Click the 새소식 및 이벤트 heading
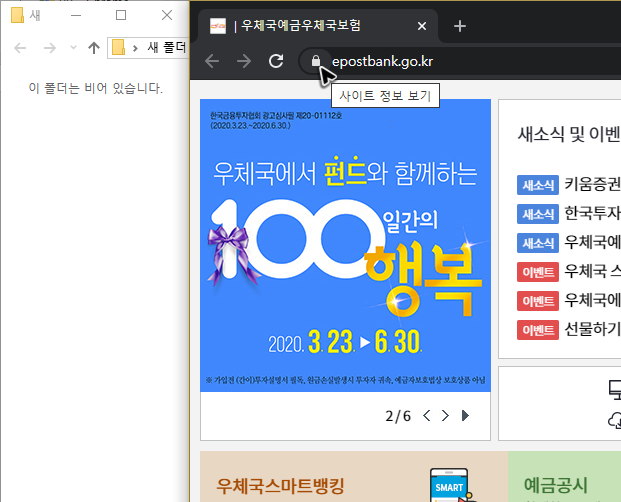This screenshot has height=502, width=621. (569, 134)
